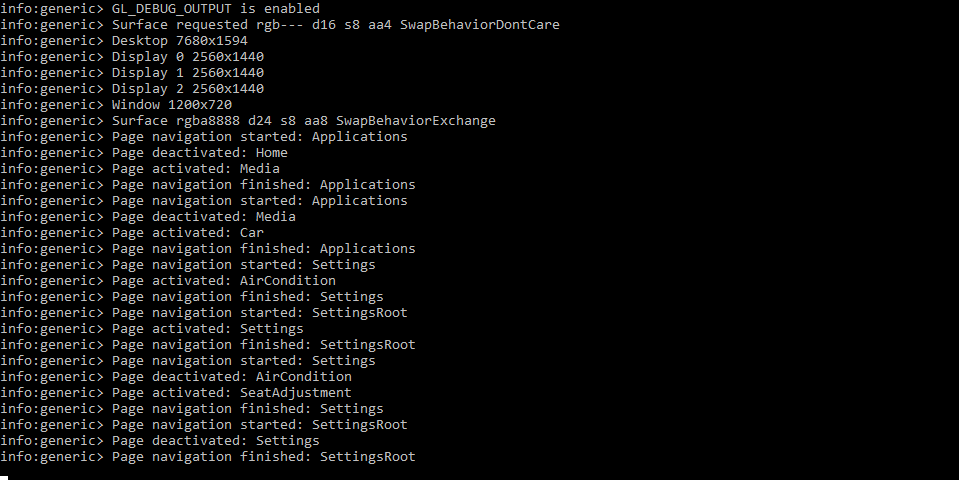Select the "Desktop 7680x1594" log entry
This screenshot has width=959, height=480.
tap(179, 40)
